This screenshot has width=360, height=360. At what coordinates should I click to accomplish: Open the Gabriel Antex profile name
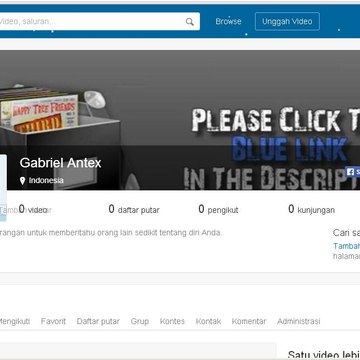(x=60, y=163)
